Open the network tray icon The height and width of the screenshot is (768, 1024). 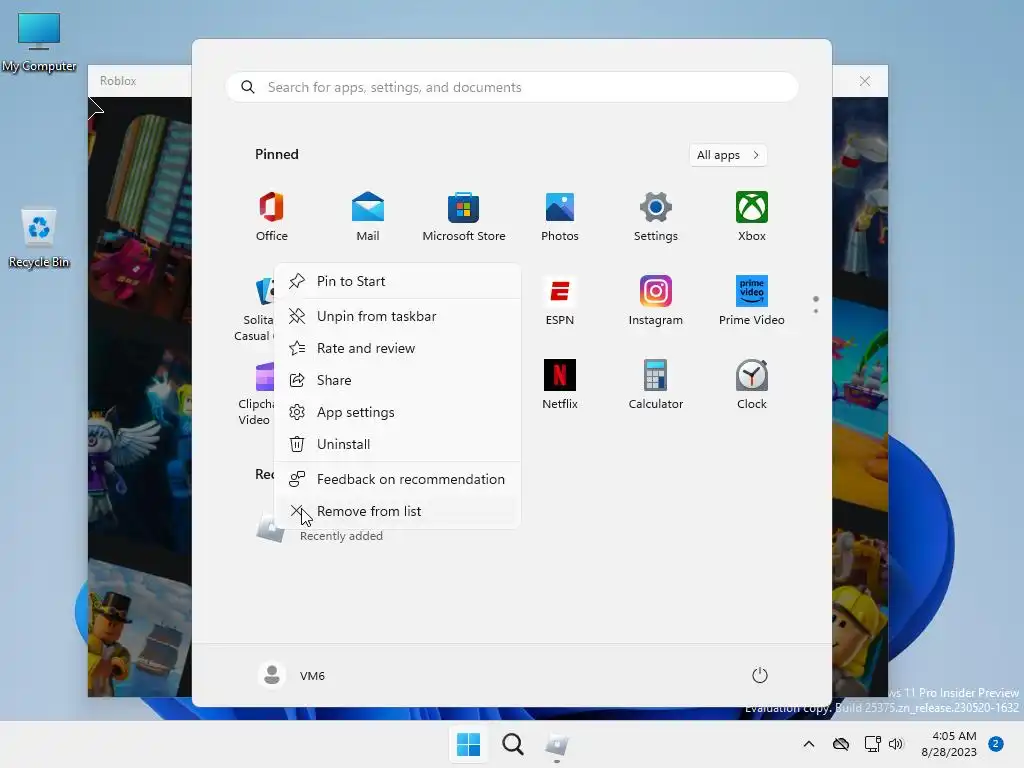tap(872, 744)
